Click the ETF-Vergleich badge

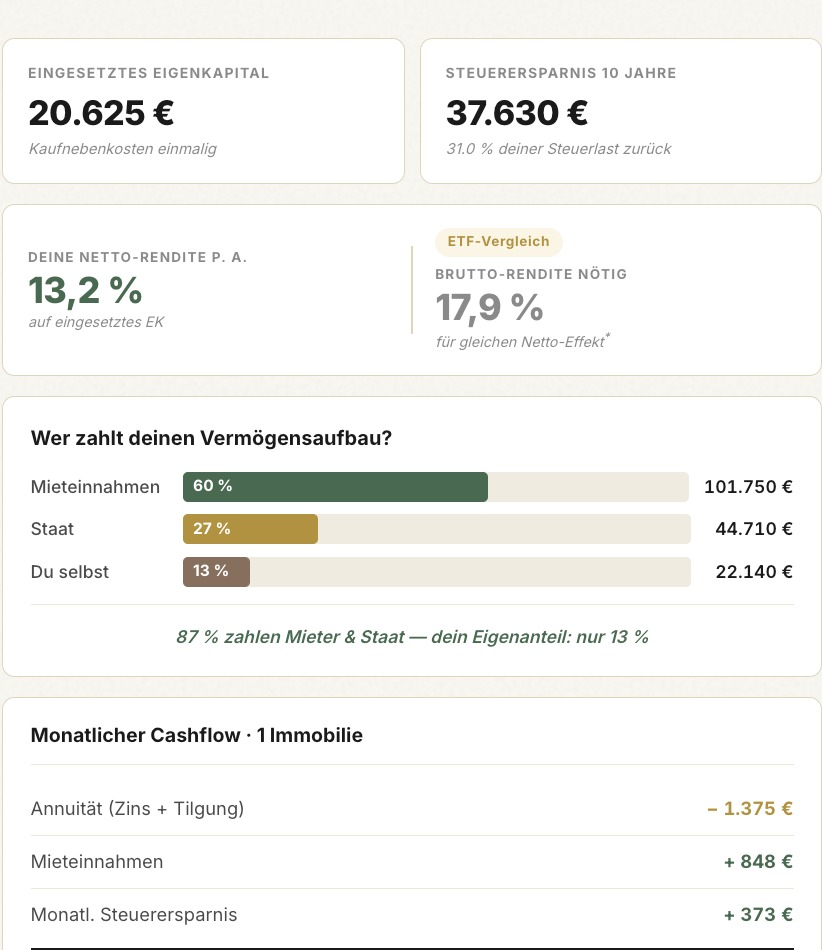click(x=499, y=242)
